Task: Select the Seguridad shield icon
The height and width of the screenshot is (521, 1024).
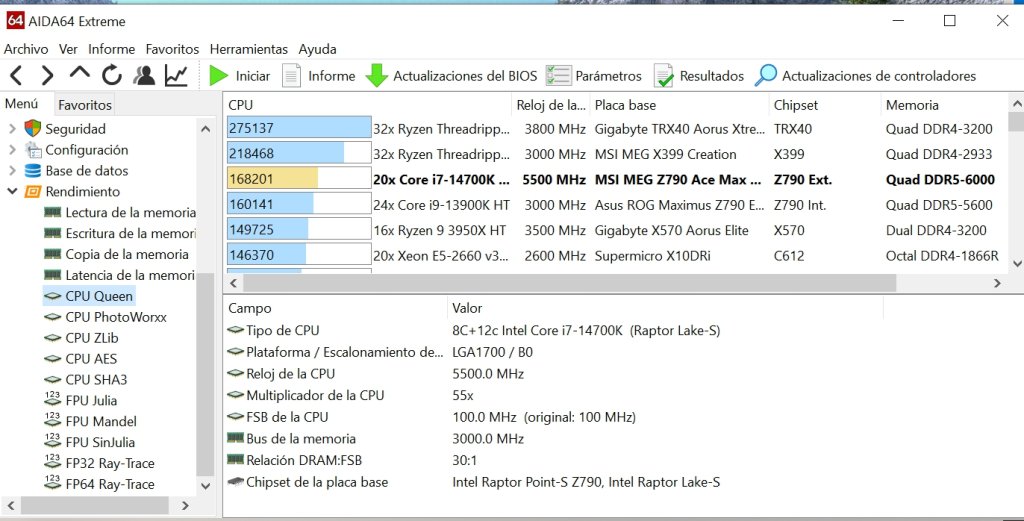Action: [33, 129]
